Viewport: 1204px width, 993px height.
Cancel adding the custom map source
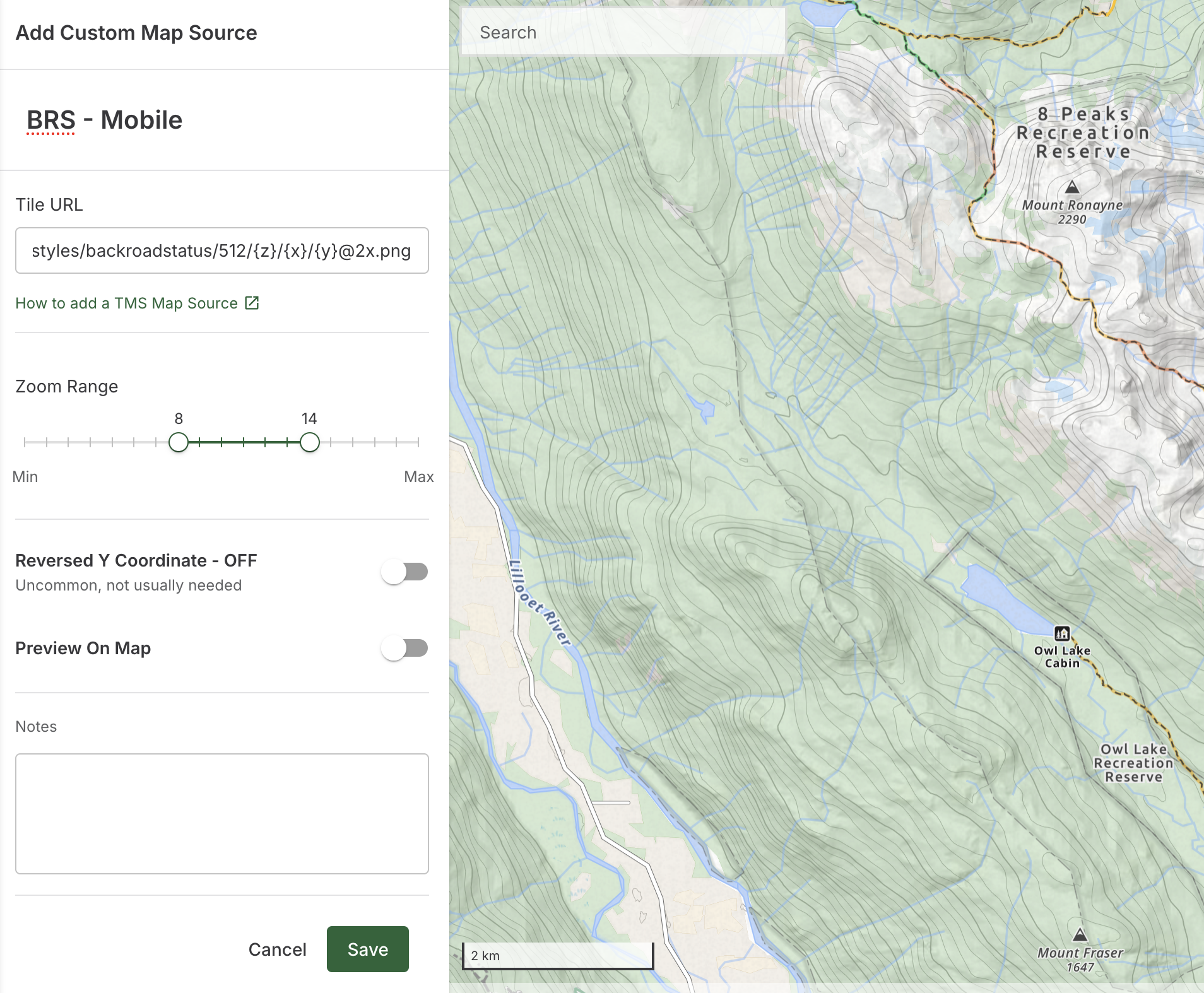[x=277, y=949]
